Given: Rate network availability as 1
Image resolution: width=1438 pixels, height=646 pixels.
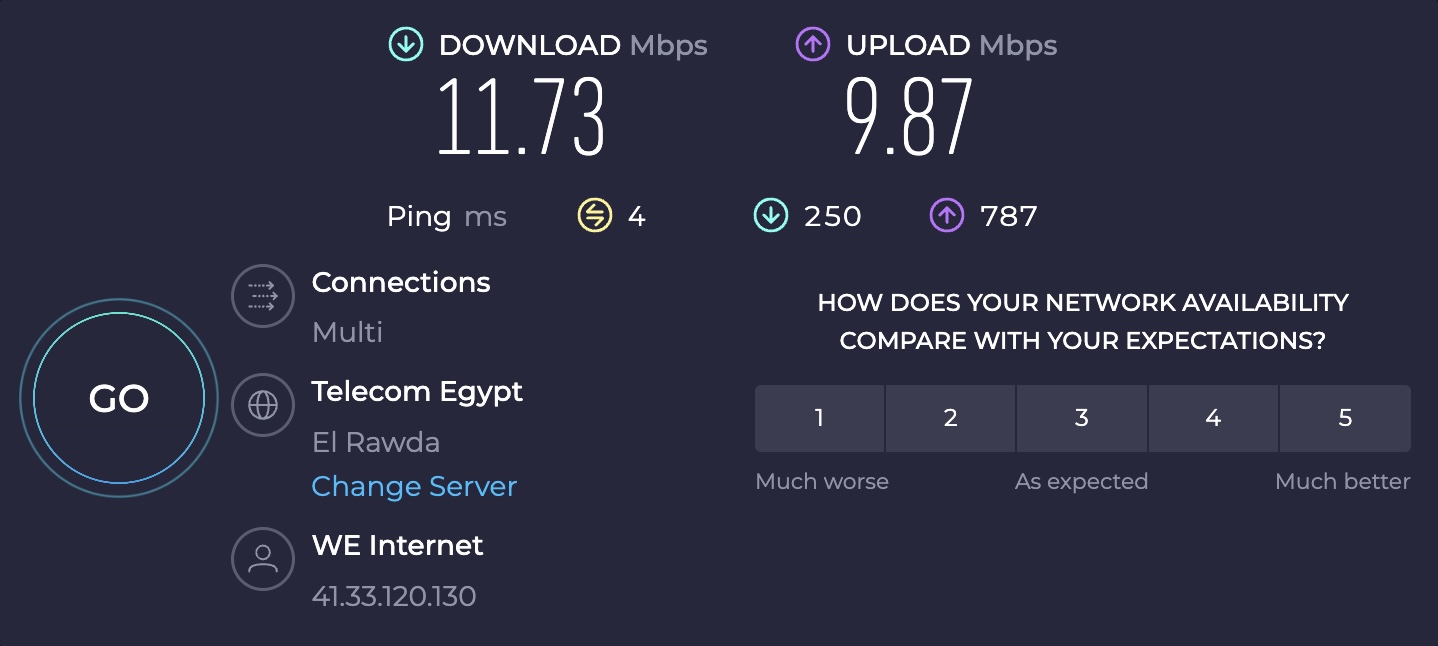Looking at the screenshot, I should point(819,418).
